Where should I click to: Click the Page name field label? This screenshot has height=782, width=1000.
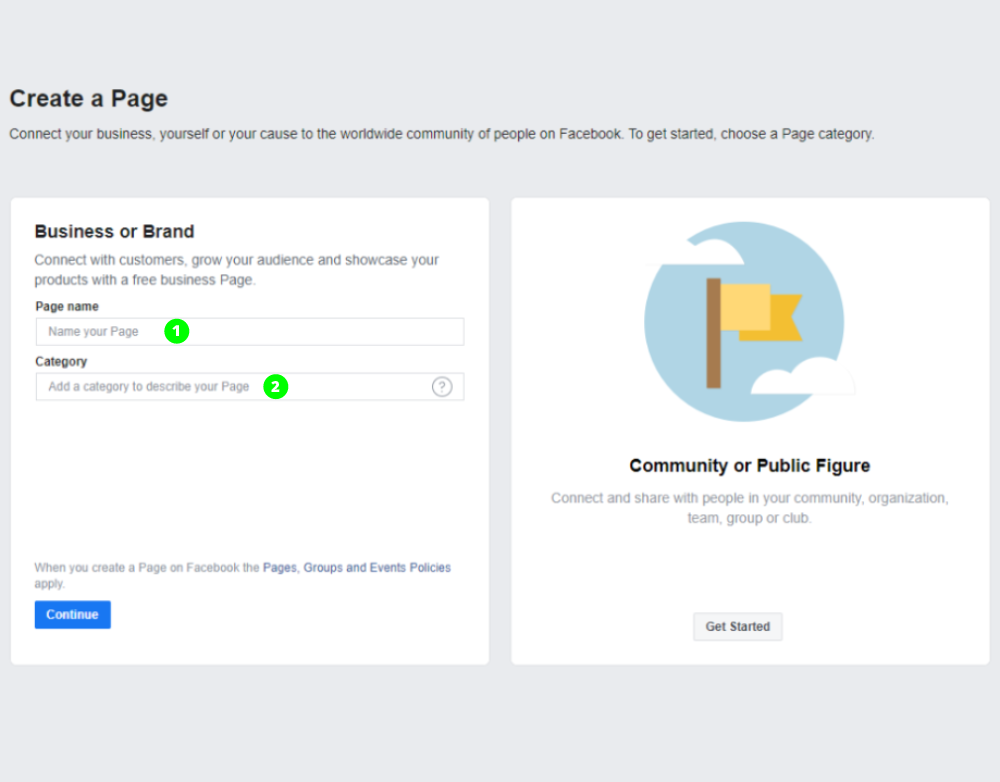pos(66,306)
